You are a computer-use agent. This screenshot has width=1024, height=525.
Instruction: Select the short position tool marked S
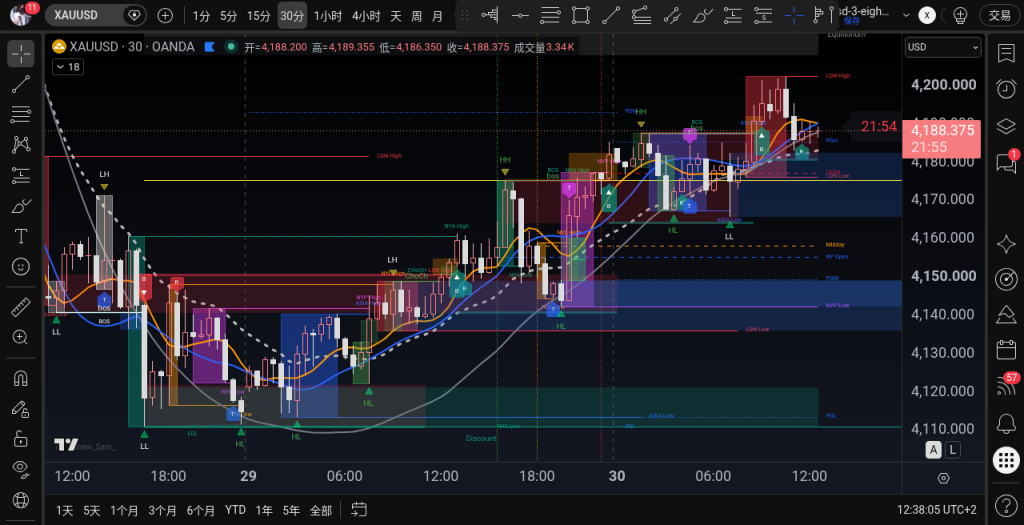pyautogui.click(x=763, y=16)
